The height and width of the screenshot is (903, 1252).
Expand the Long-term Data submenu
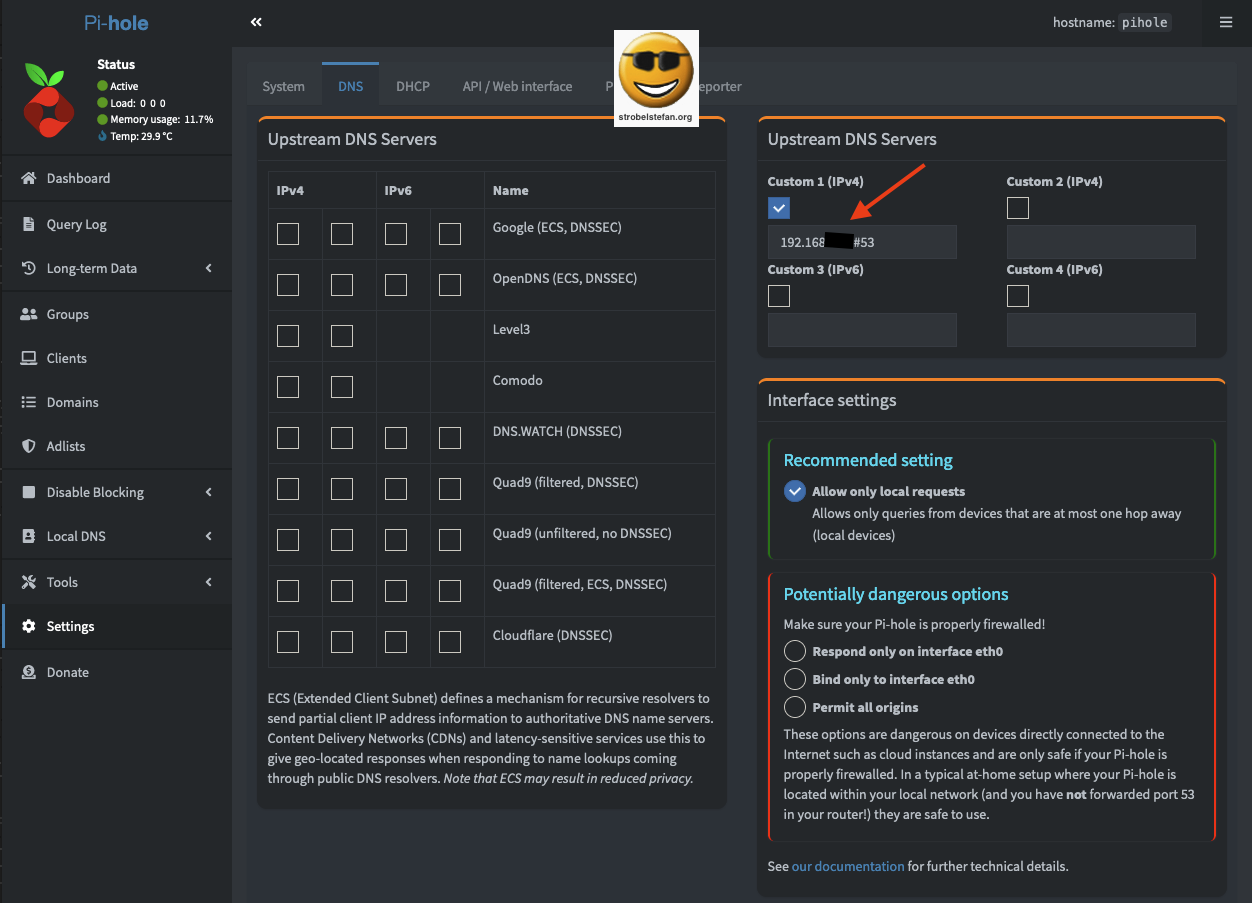click(x=208, y=268)
